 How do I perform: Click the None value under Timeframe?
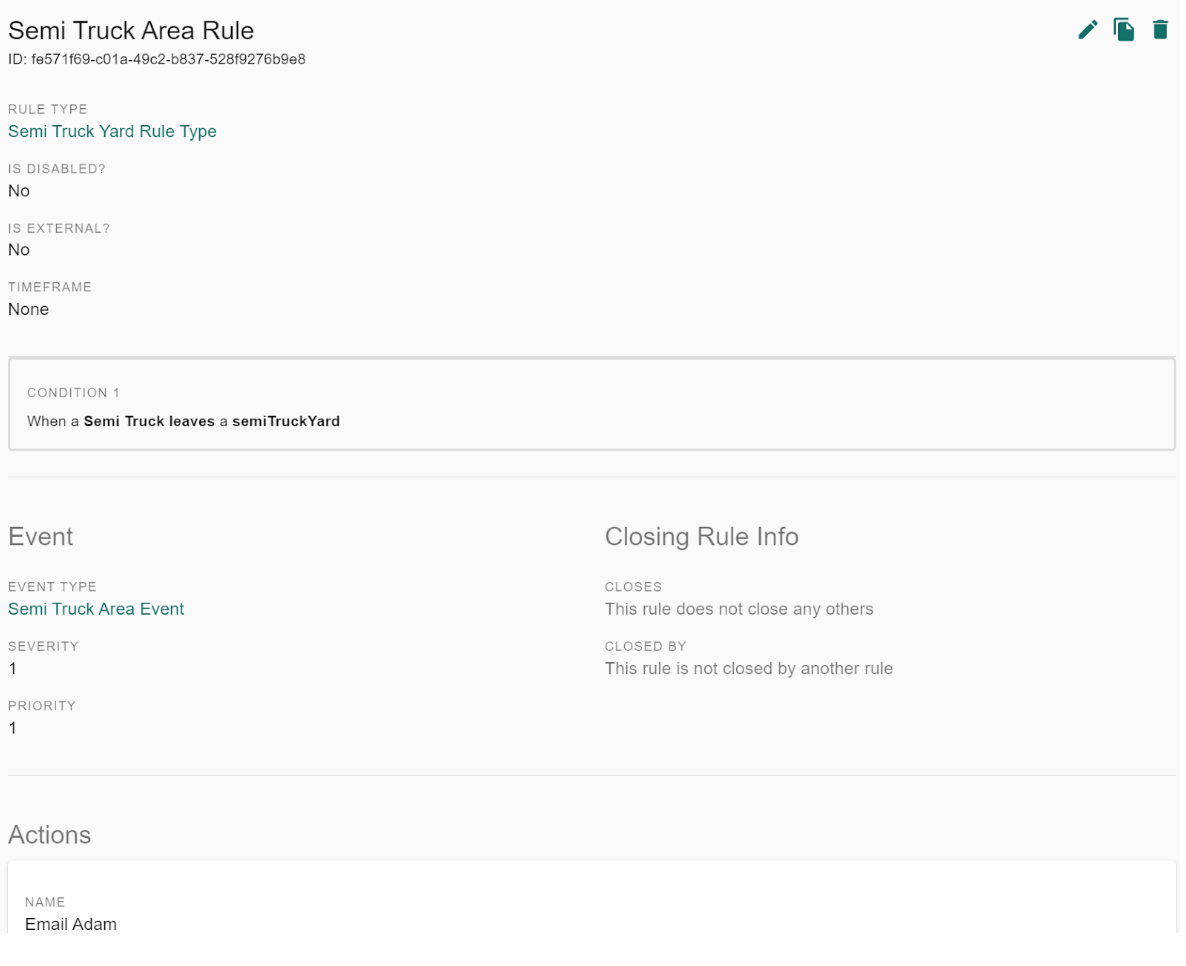28,309
